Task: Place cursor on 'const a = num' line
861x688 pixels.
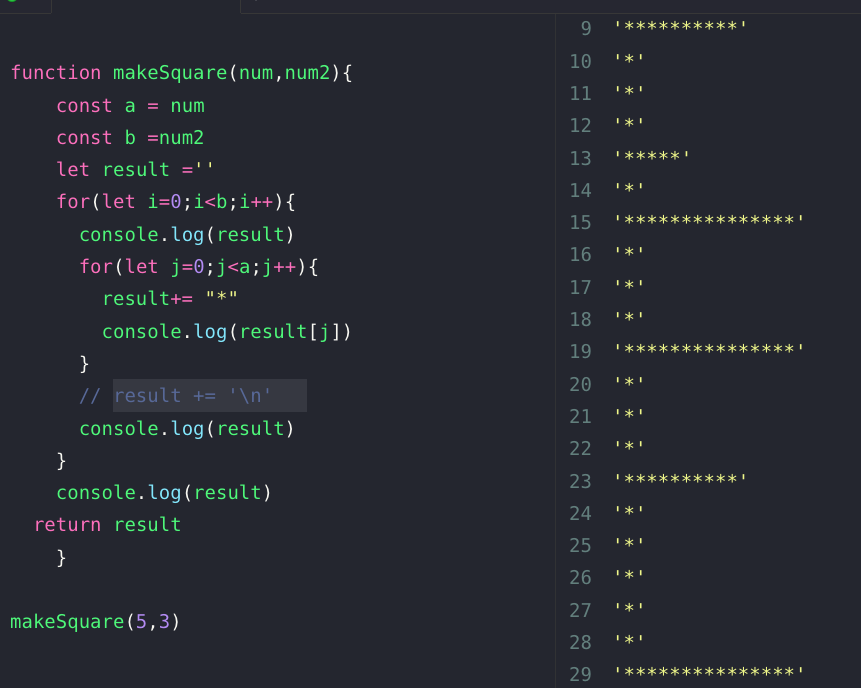Action: click(x=131, y=105)
